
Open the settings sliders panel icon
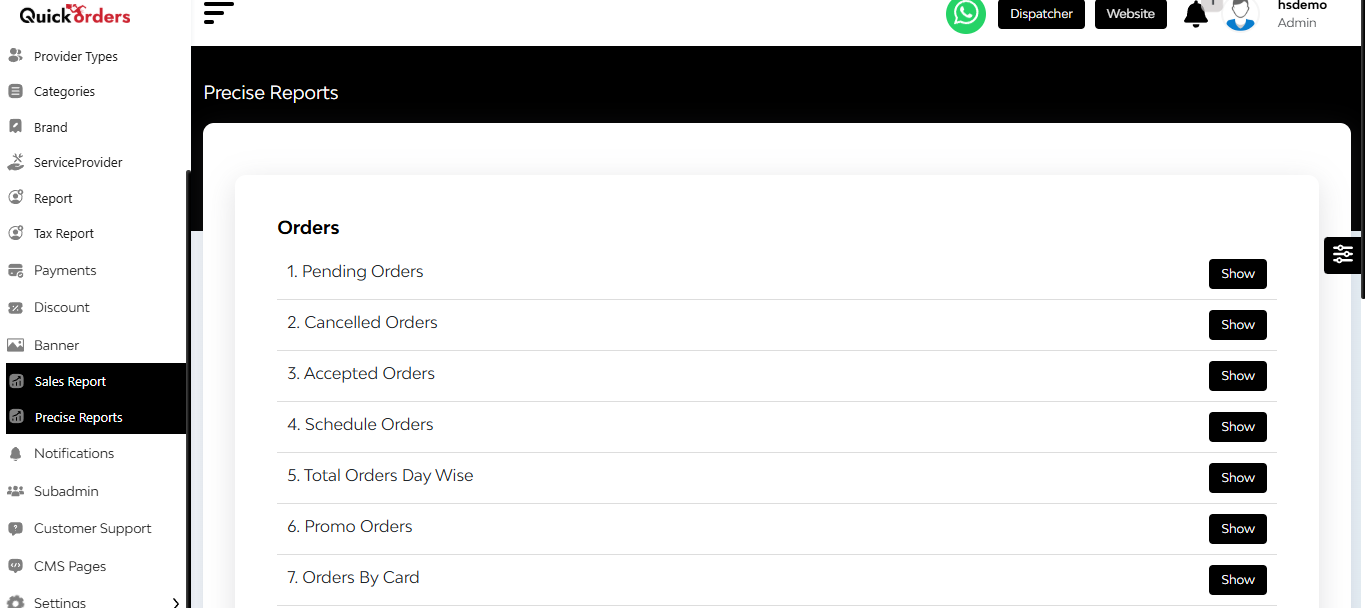pos(1343,254)
